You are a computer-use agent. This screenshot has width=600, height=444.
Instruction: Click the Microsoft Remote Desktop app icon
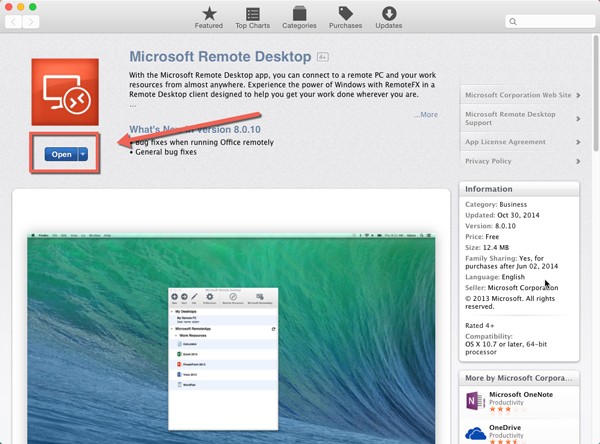(65, 92)
